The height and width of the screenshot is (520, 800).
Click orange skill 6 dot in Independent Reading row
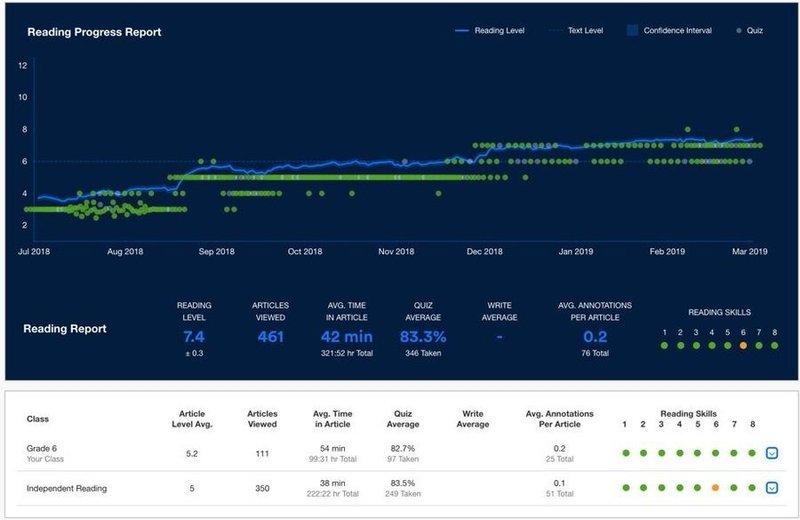coord(715,488)
